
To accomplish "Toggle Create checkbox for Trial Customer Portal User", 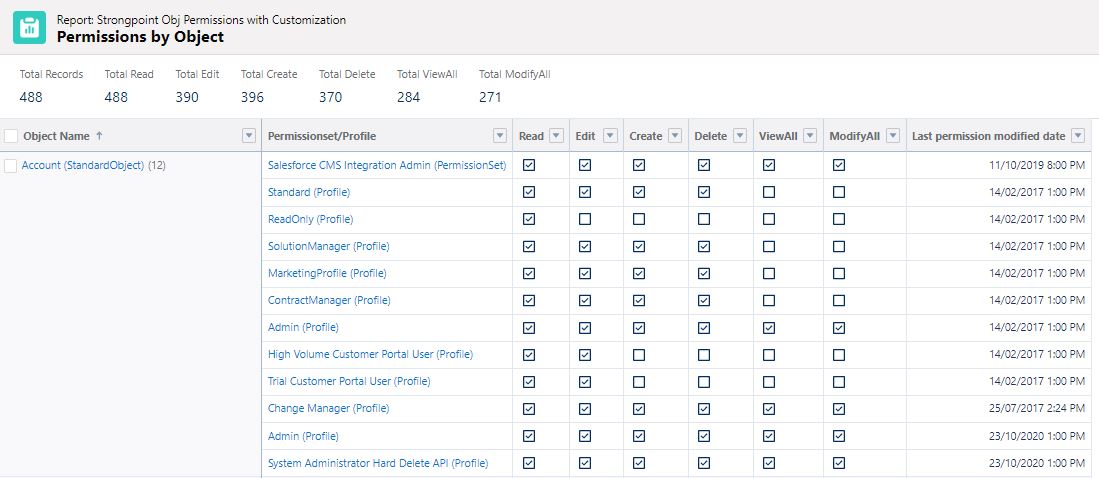I will coord(639,381).
